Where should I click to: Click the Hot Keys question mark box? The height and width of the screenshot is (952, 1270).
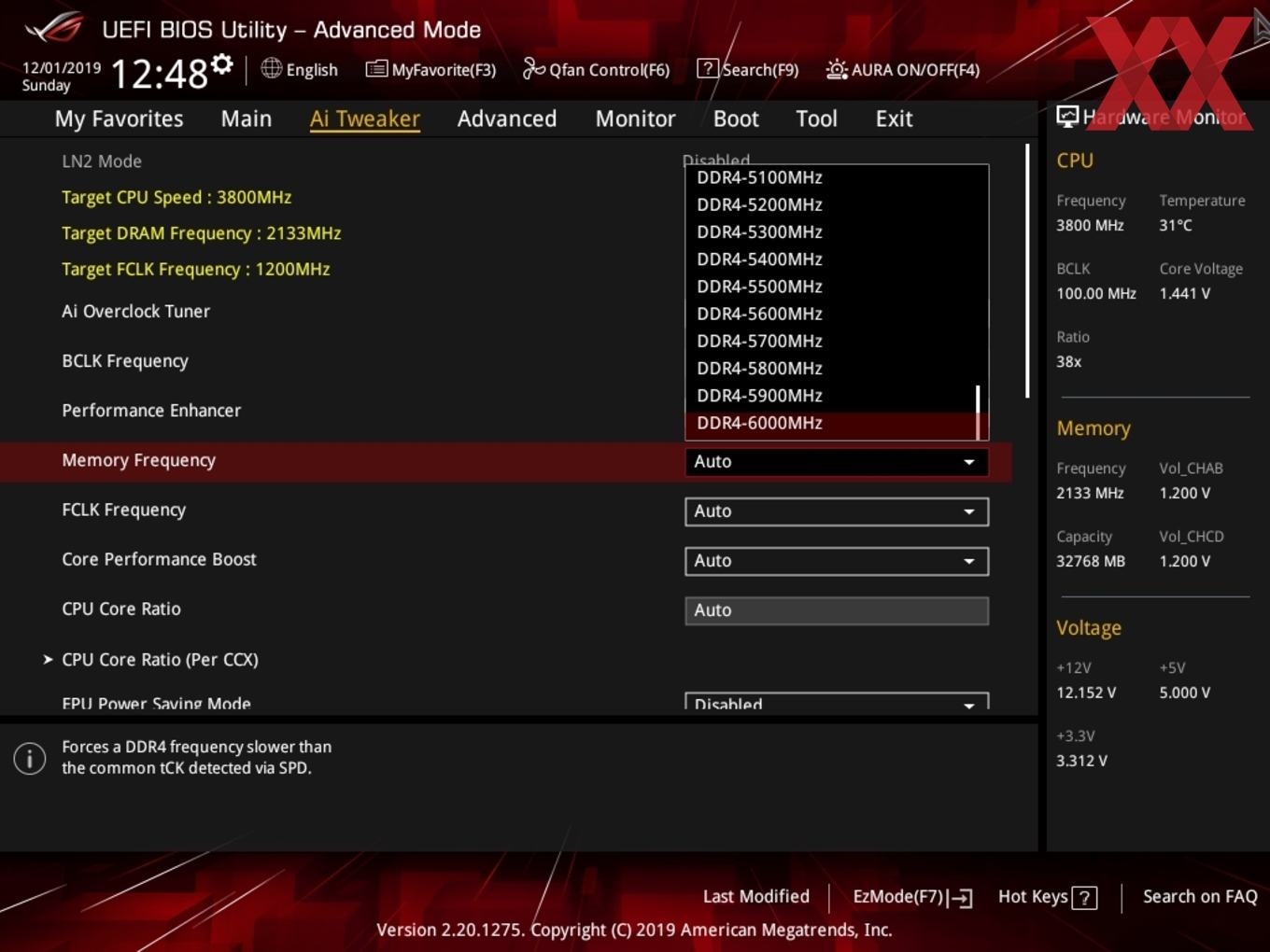tap(1084, 898)
